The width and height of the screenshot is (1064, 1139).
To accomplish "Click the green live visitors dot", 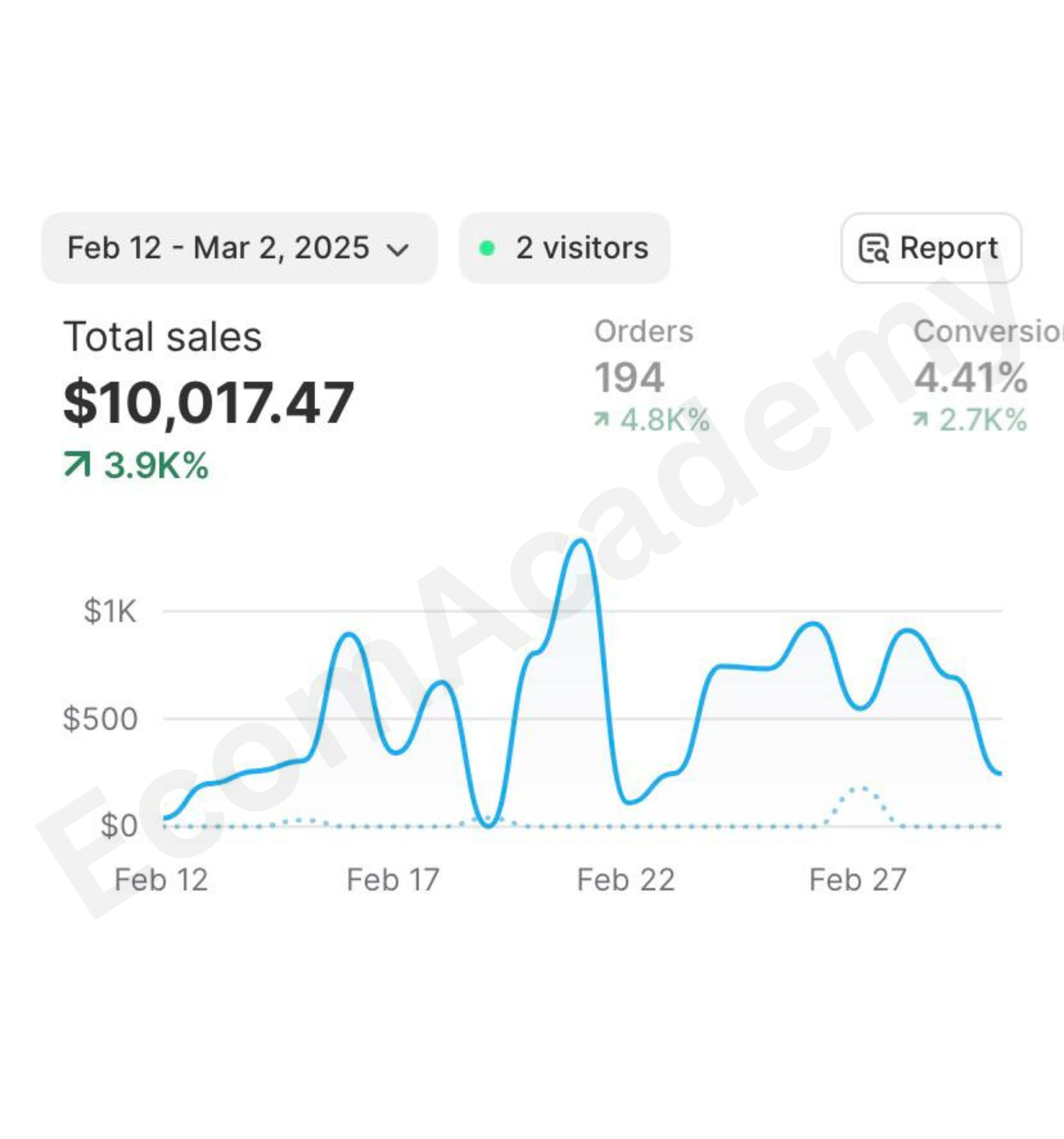I will pos(486,248).
